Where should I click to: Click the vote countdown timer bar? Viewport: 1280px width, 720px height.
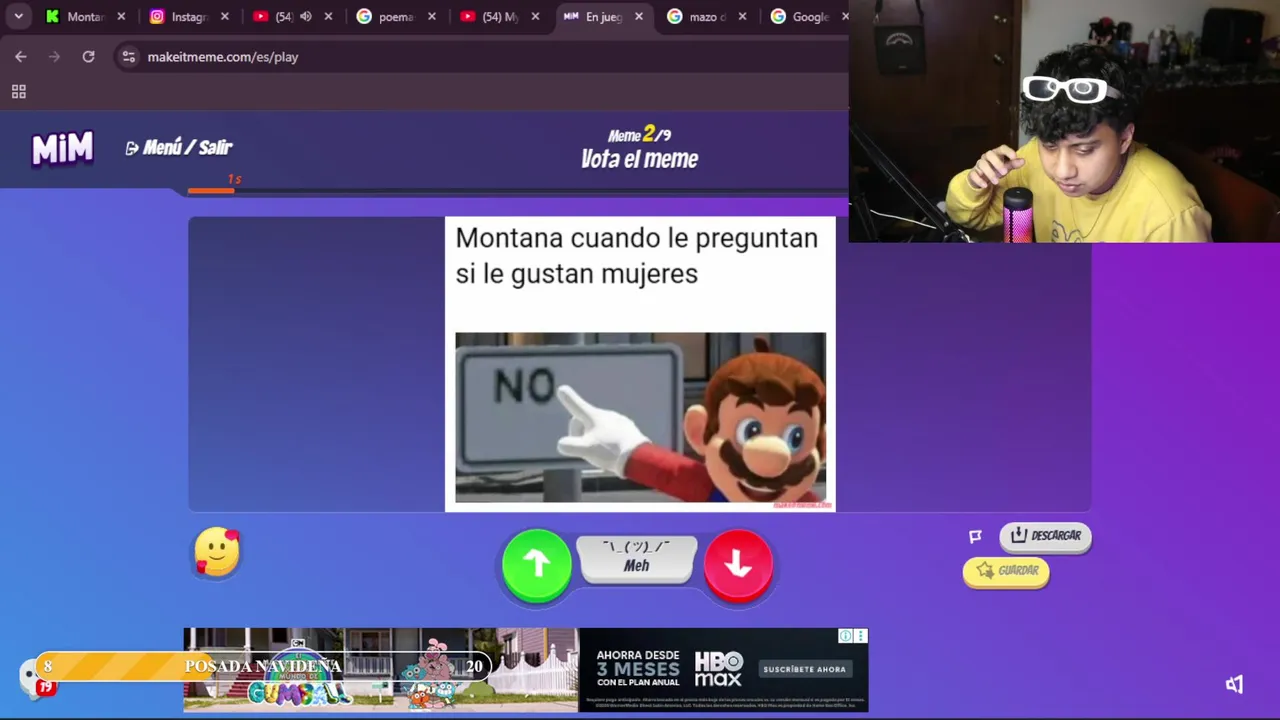click(518, 190)
